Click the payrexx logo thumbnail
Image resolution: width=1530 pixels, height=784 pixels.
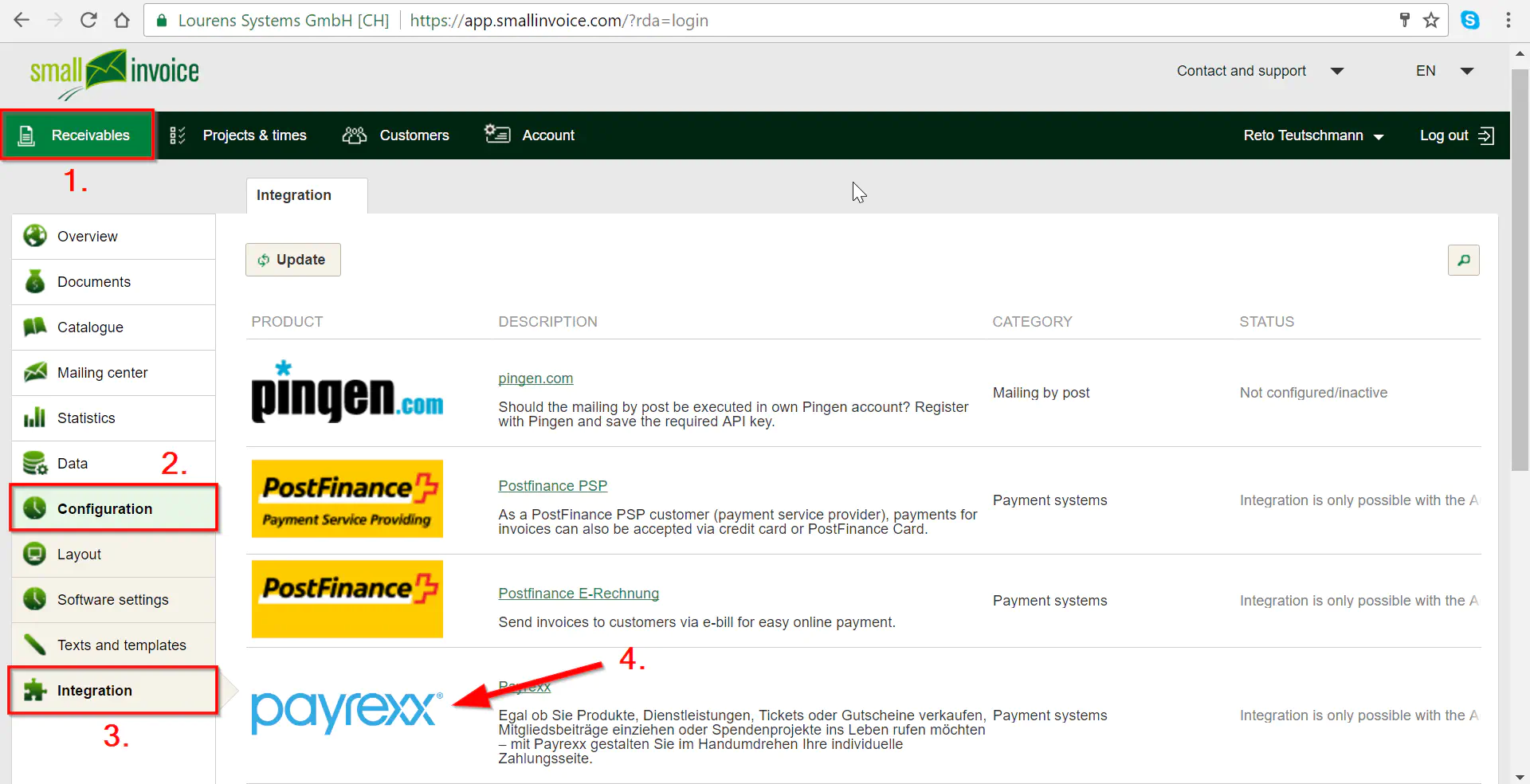(x=347, y=711)
